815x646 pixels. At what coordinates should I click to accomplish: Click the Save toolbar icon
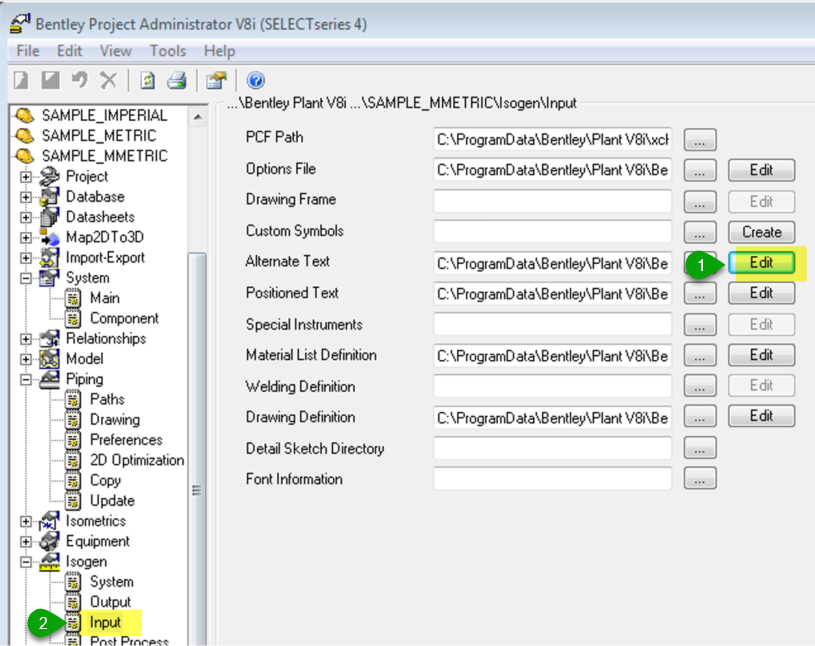(50, 81)
